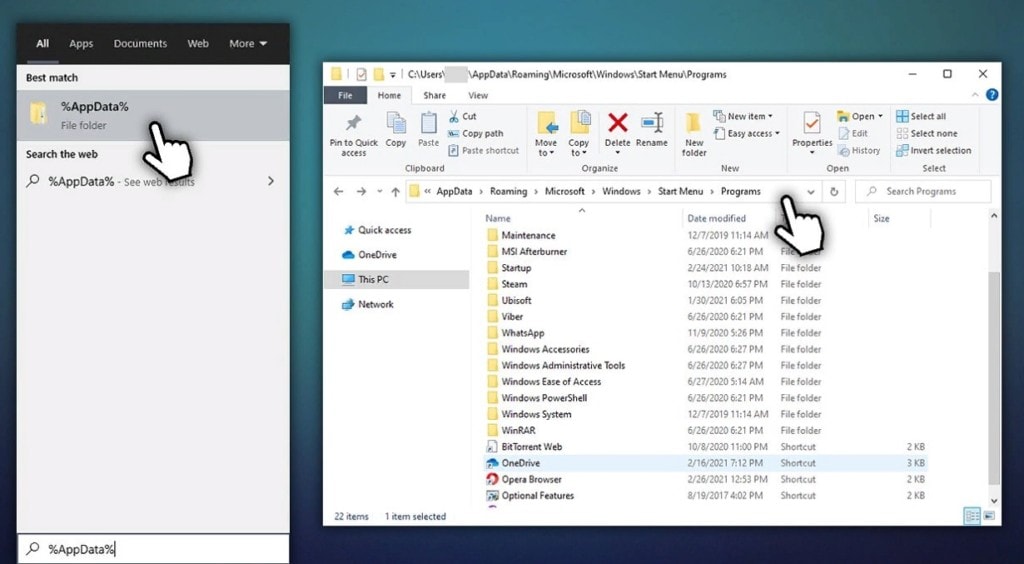Switch to the Share ribbon tab
This screenshot has height=564, width=1024.
(x=434, y=95)
